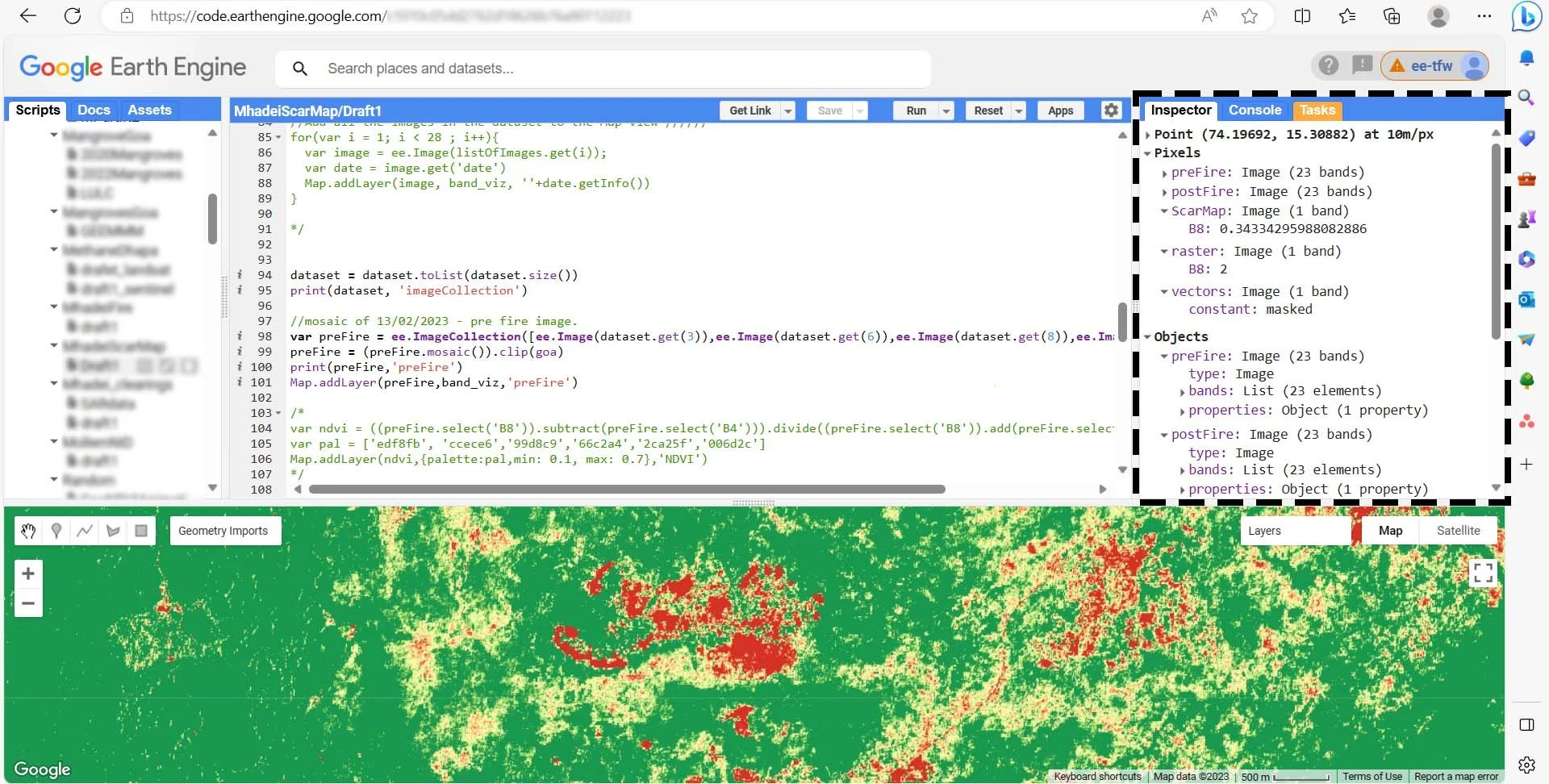This screenshot has width=1549, height=784.
Task: Switch back to Map view
Action: pos(1390,530)
